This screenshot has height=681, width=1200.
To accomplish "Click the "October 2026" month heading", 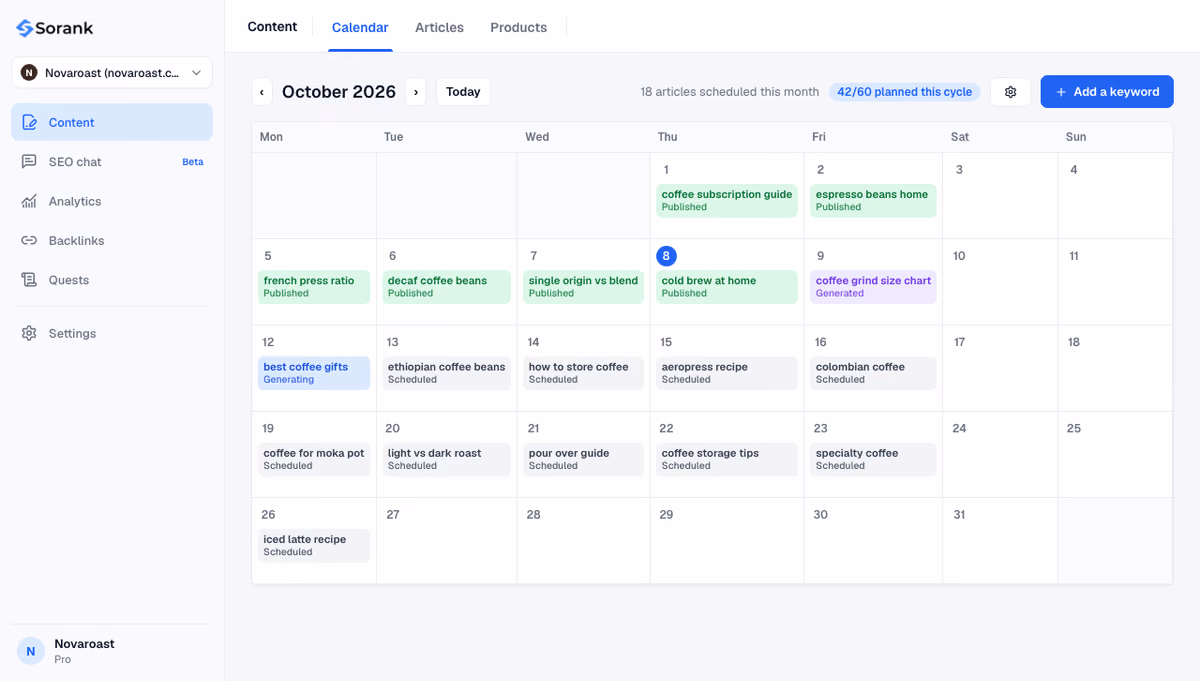I will 339,92.
